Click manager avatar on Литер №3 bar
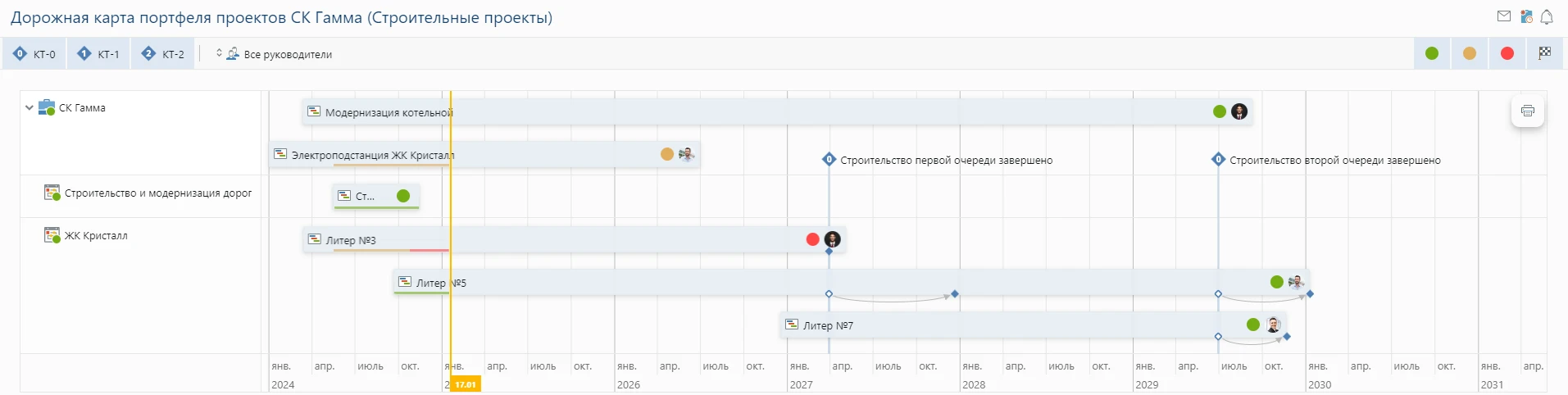The image size is (1568, 395). [833, 239]
